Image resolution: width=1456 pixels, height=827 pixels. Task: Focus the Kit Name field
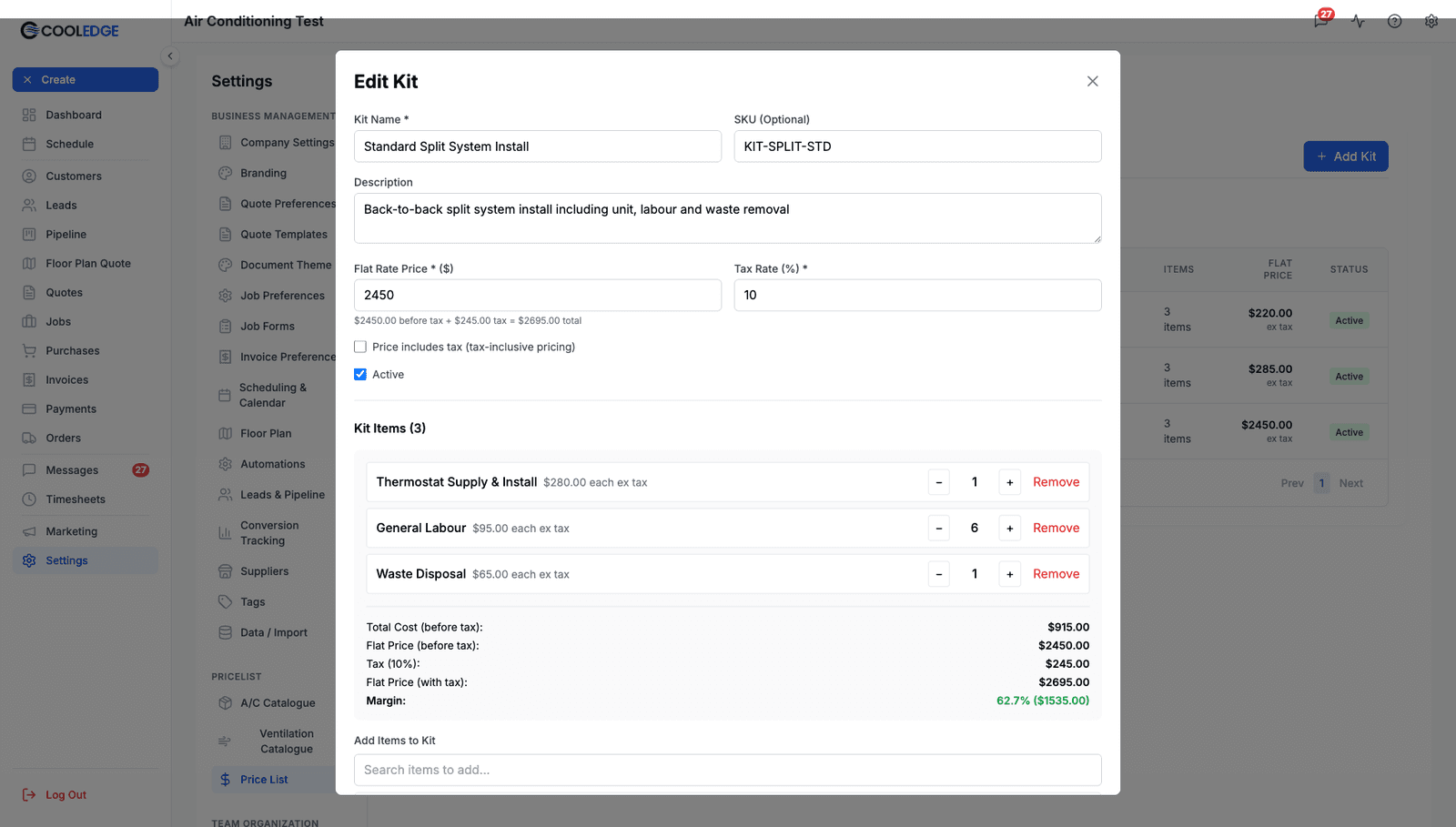pyautogui.click(x=537, y=146)
